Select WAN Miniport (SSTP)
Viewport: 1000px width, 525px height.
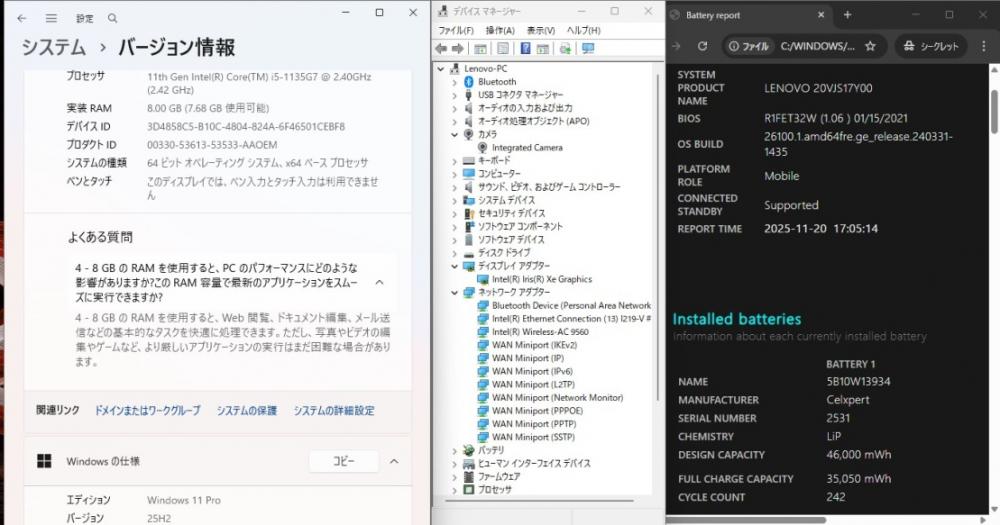(533, 437)
